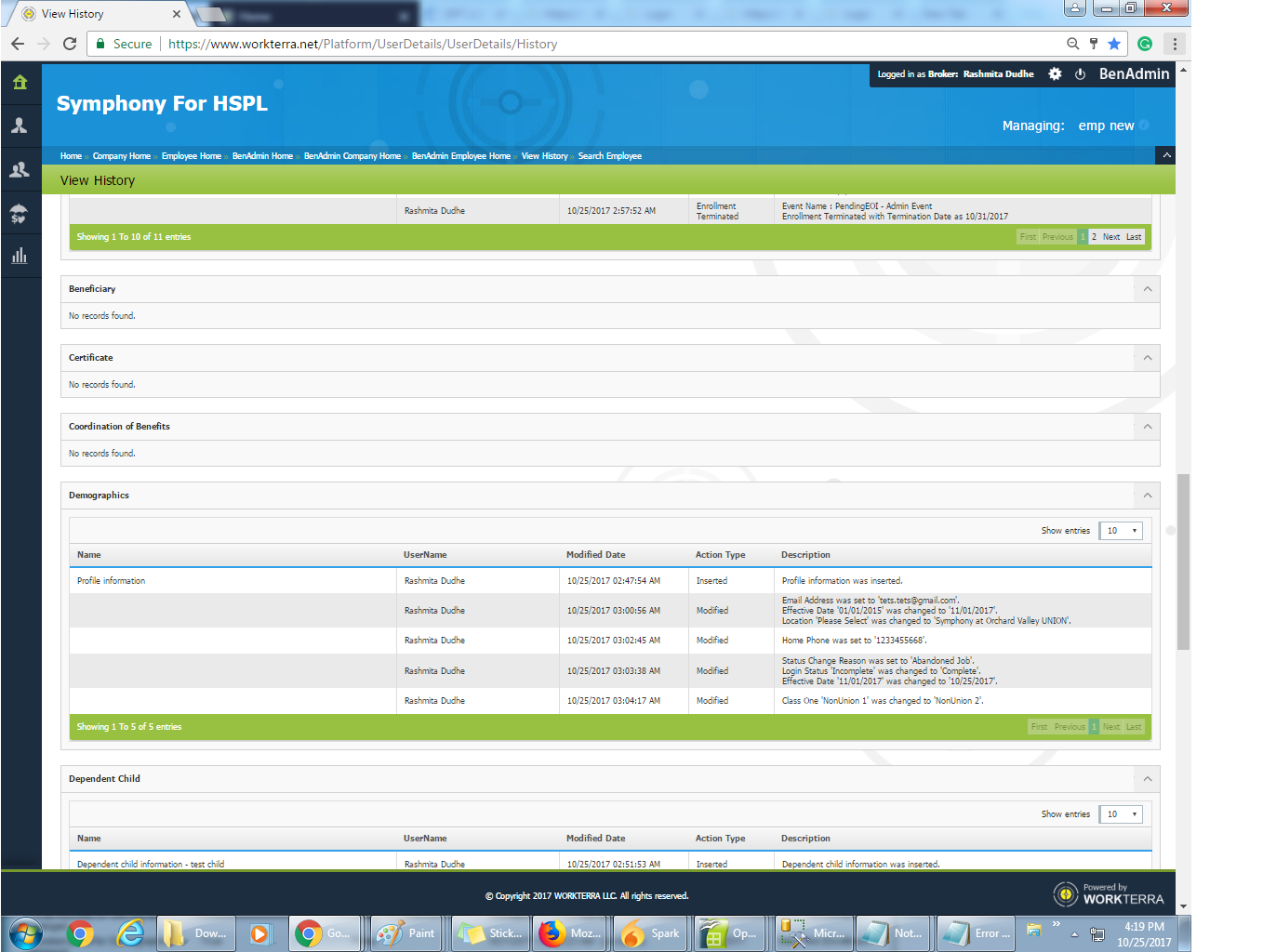Image resolution: width=1263 pixels, height=952 pixels.
Task: Sort Dependent Child table by Description
Action: (805, 839)
